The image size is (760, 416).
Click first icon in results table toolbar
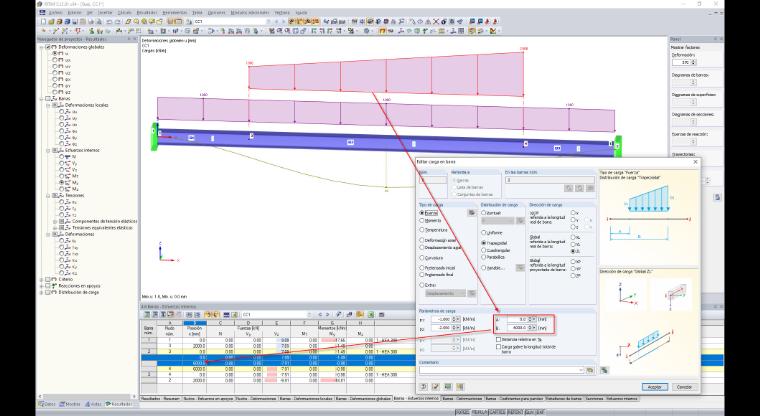146,315
